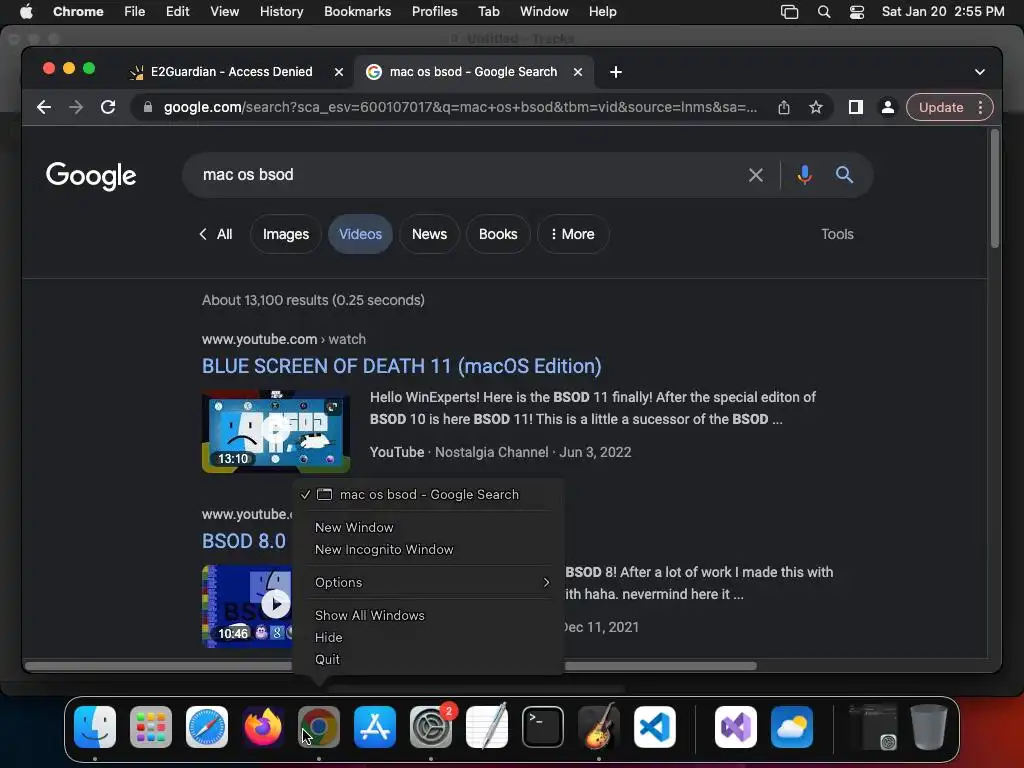Open Control Center in the menu bar
Image resolution: width=1024 pixels, height=768 pixels.
857,12
